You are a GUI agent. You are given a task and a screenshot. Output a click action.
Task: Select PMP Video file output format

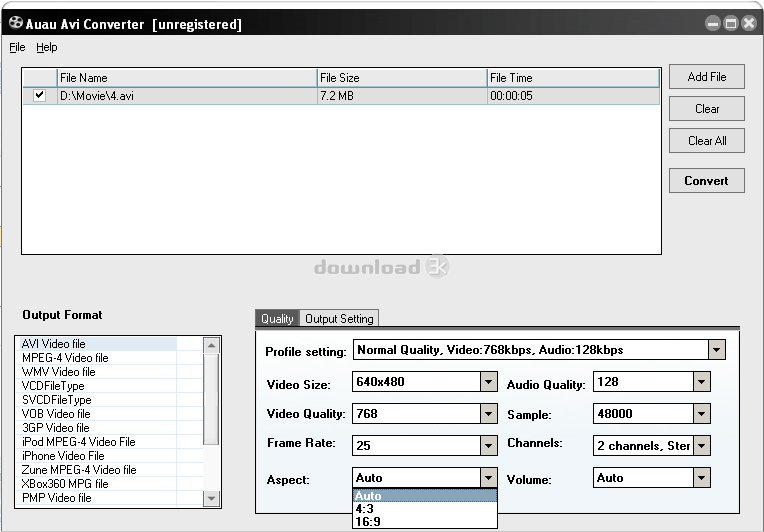[x=96, y=498]
